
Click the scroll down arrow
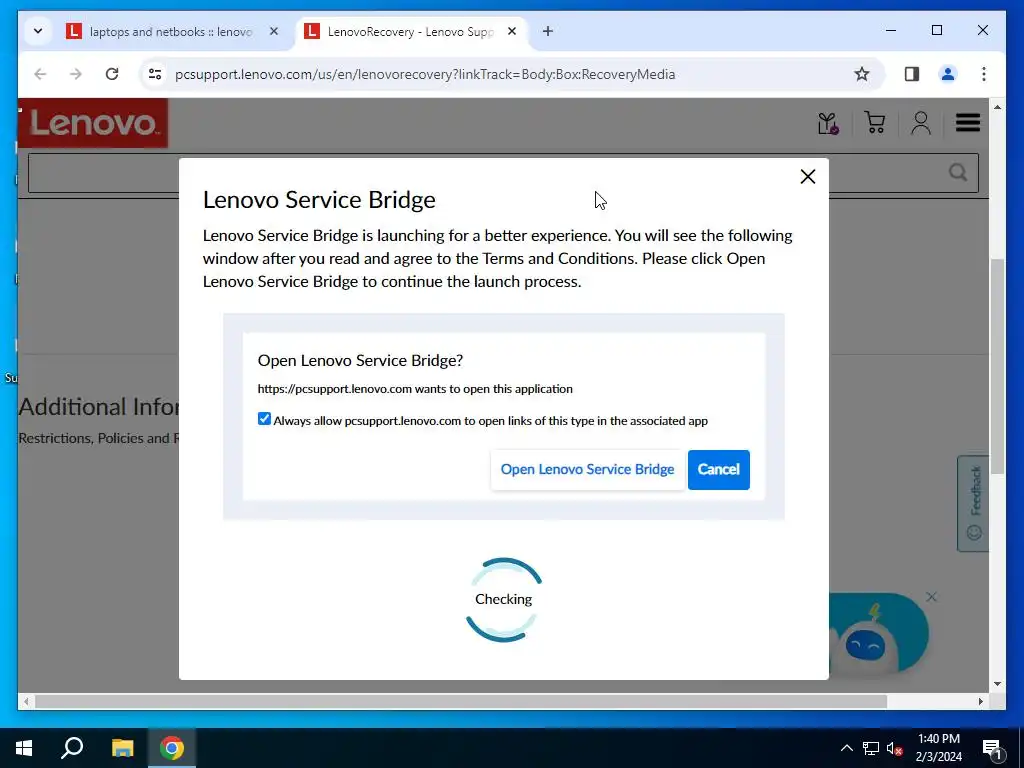pyautogui.click(x=997, y=684)
